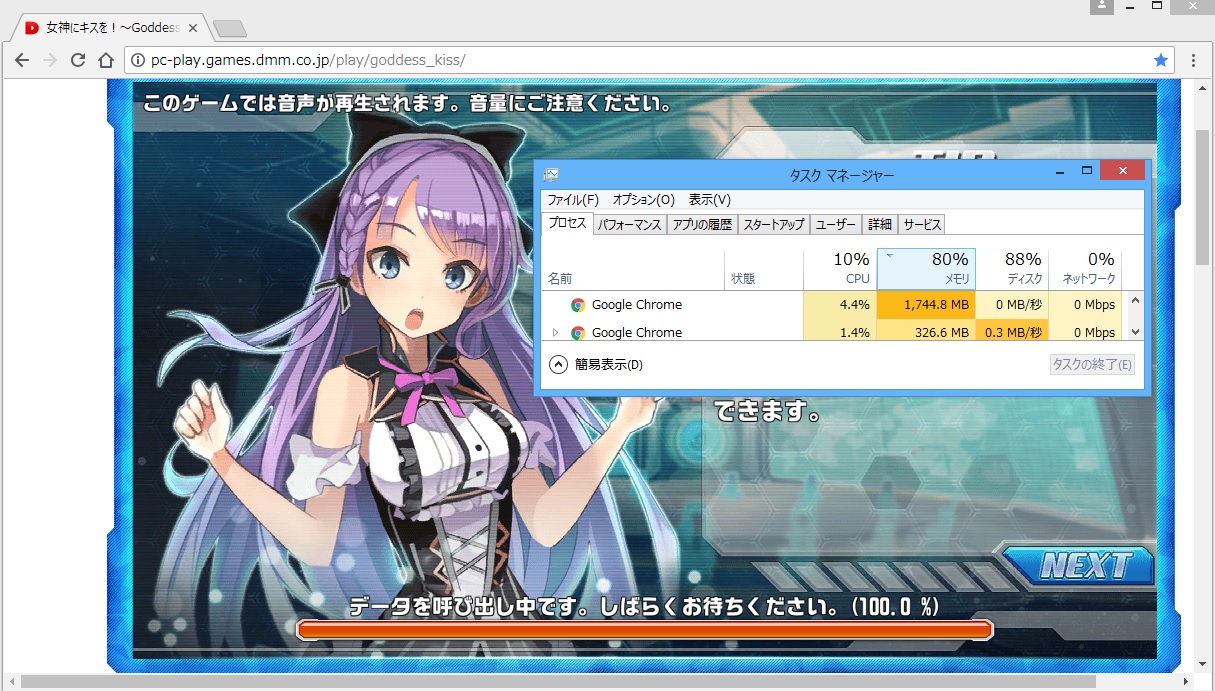Select the プロセス tab
The image size is (1215, 691).
point(568,223)
